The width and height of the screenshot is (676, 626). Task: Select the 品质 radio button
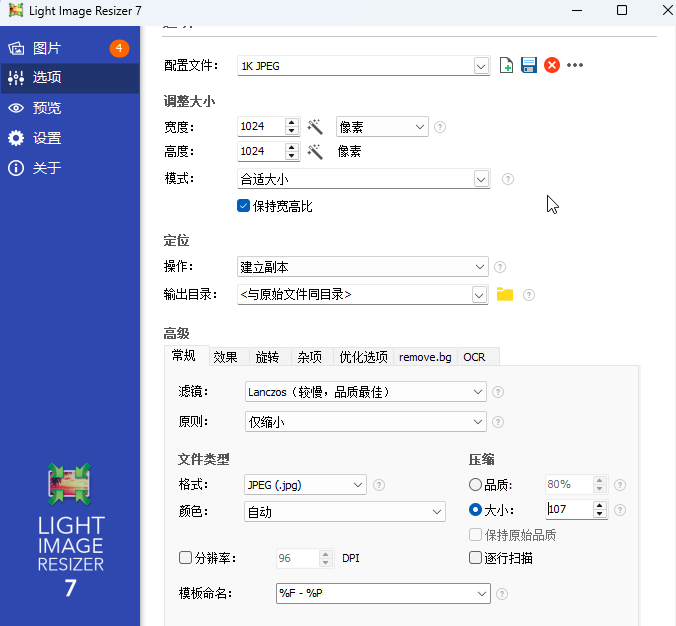coord(475,485)
